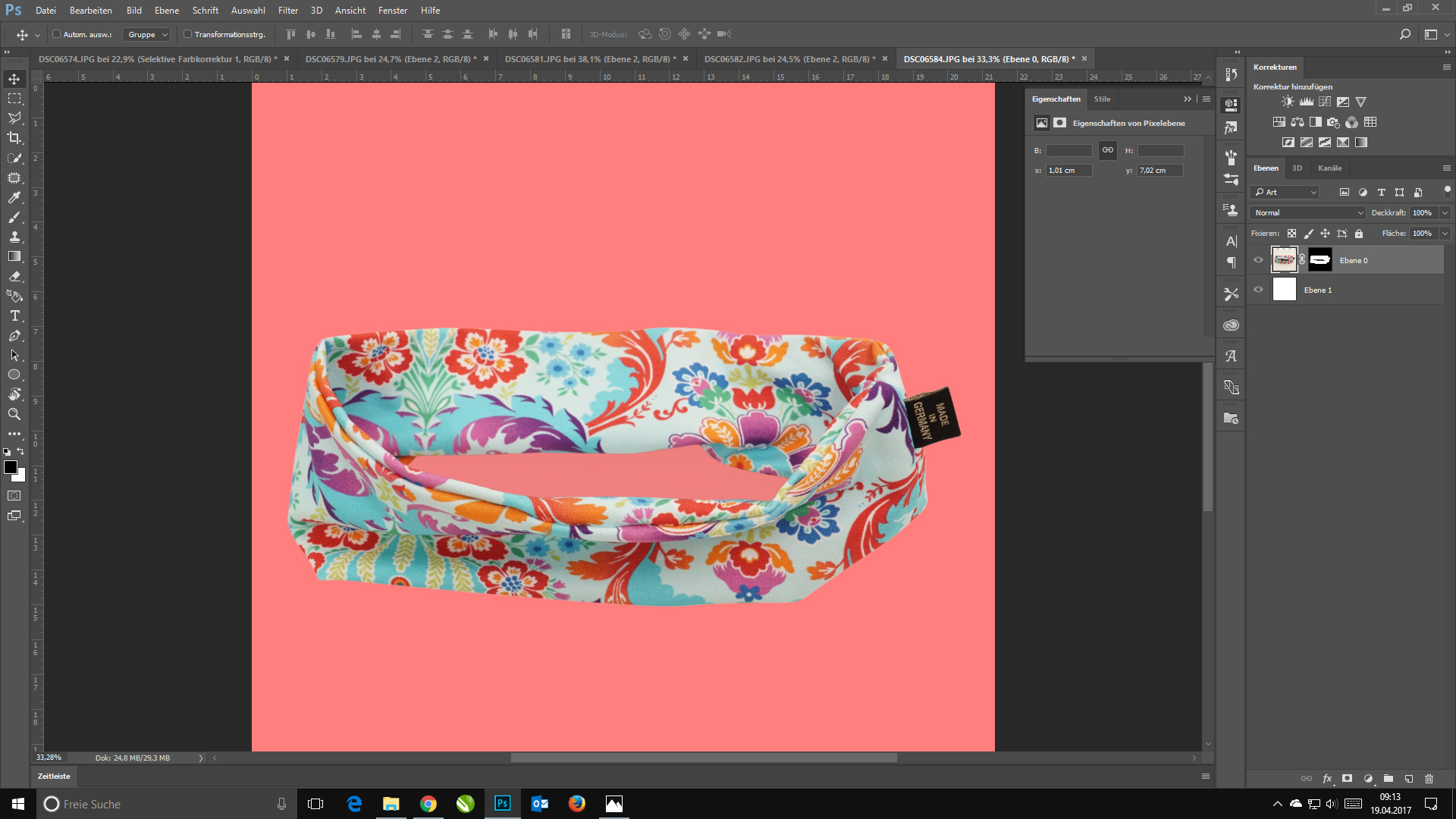Expand the Deckkraft opacity dropdown arrow
The height and width of the screenshot is (819, 1456).
click(1445, 213)
